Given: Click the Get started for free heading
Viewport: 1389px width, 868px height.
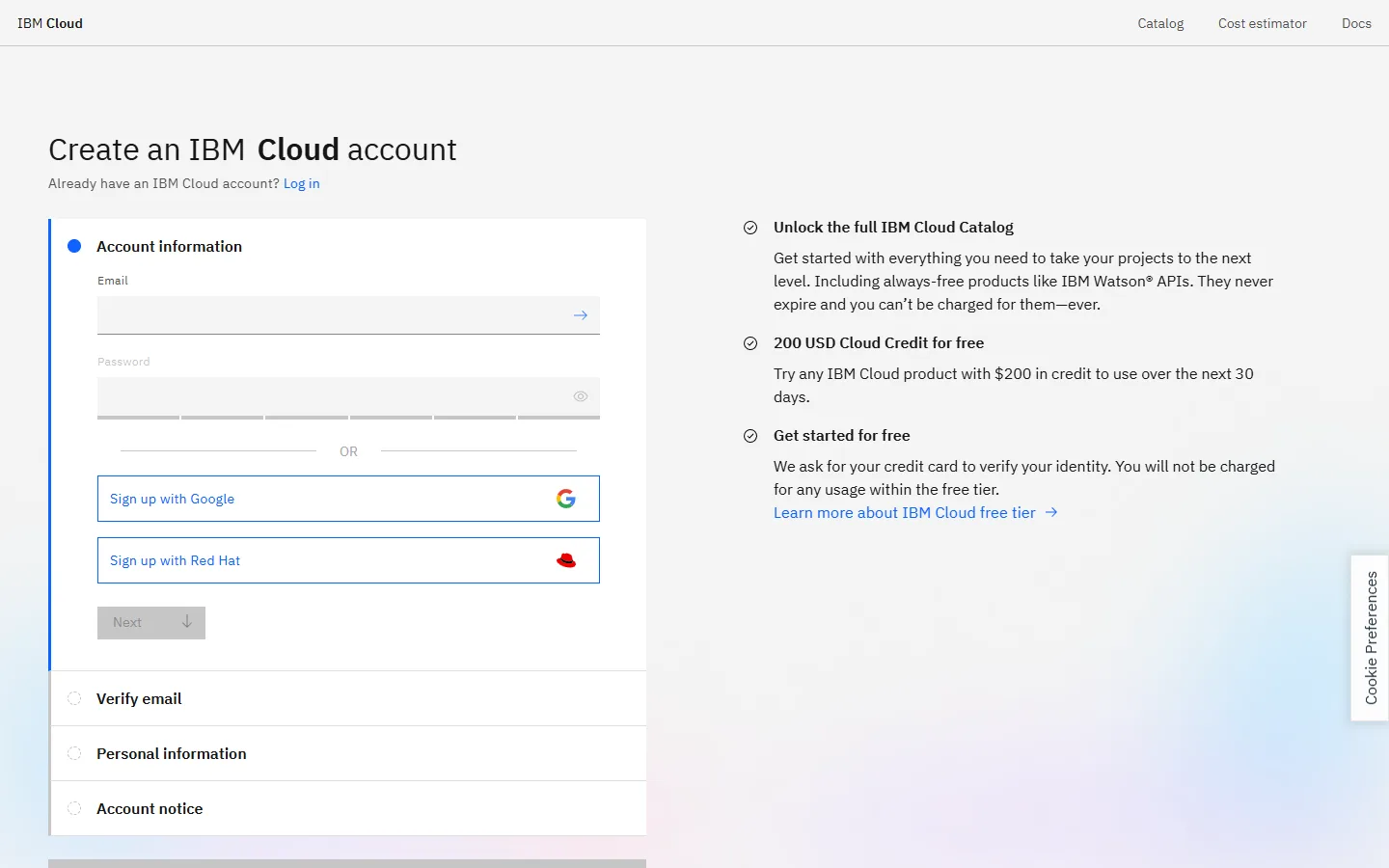Looking at the screenshot, I should tap(842, 435).
